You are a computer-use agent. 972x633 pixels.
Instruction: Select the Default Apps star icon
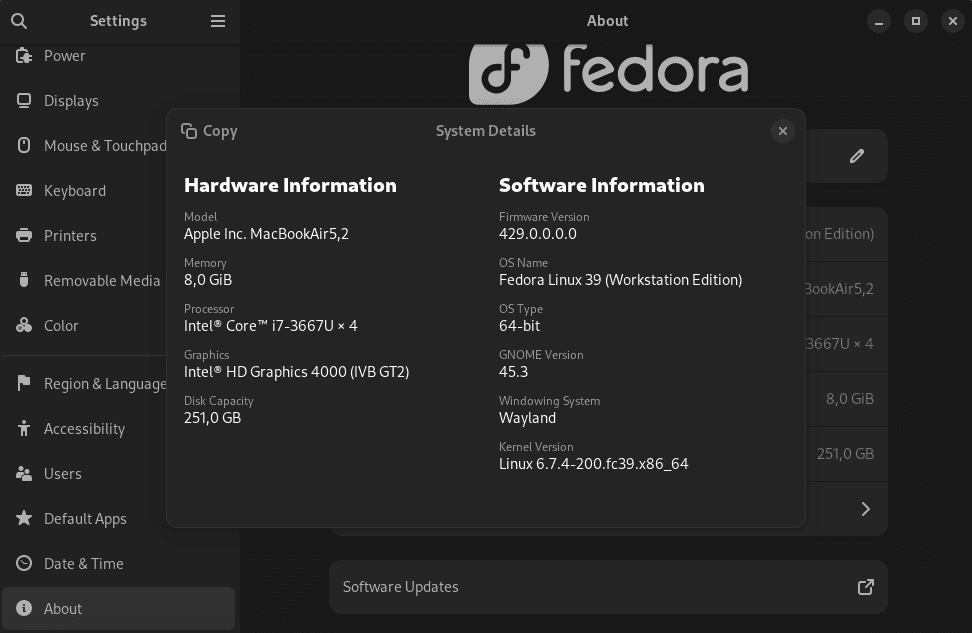(24, 518)
